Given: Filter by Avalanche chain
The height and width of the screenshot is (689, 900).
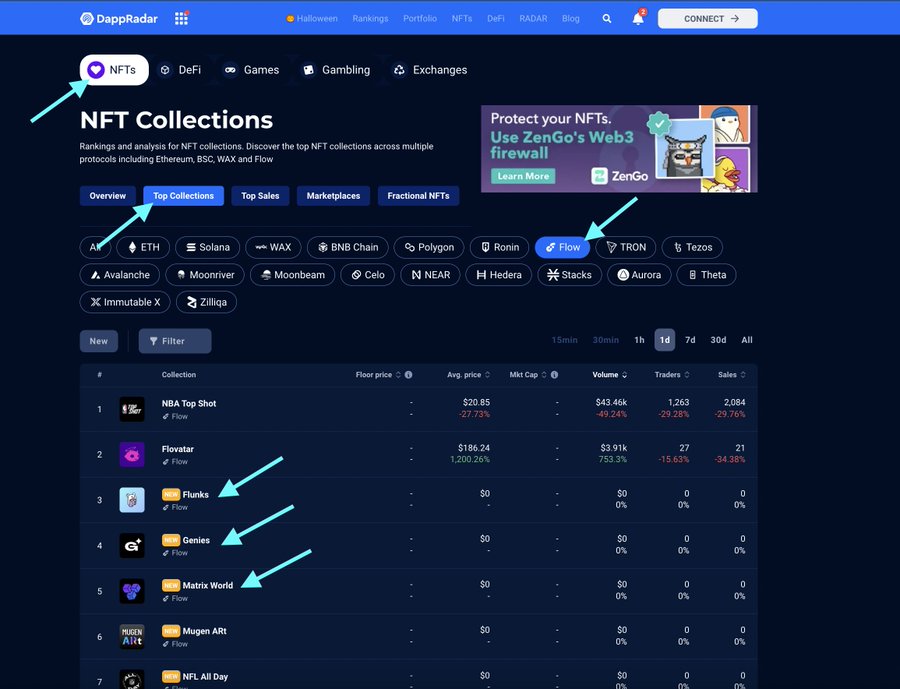Looking at the screenshot, I should click(x=119, y=275).
